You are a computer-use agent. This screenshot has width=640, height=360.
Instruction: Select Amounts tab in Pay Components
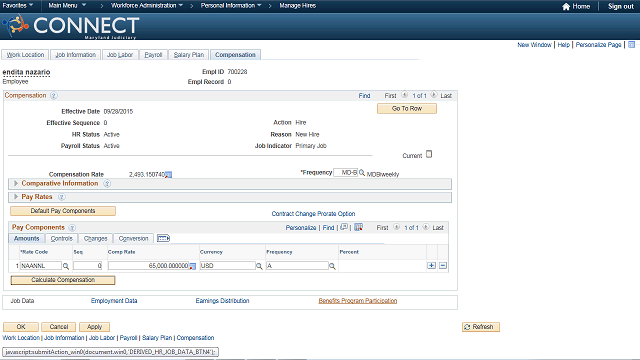[27, 238]
